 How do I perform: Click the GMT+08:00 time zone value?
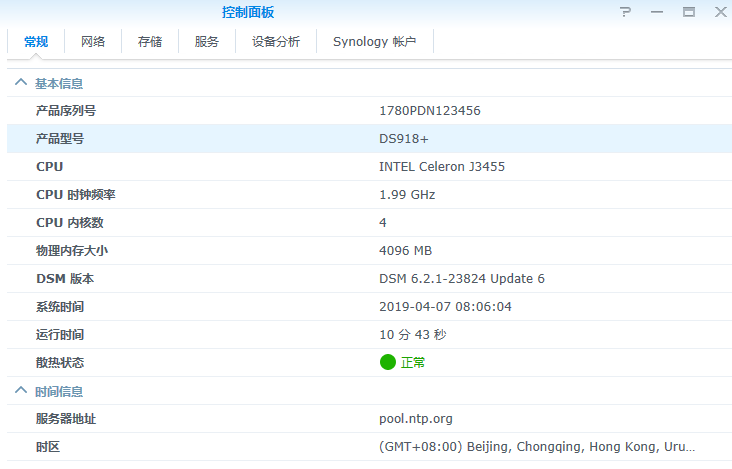point(536,447)
